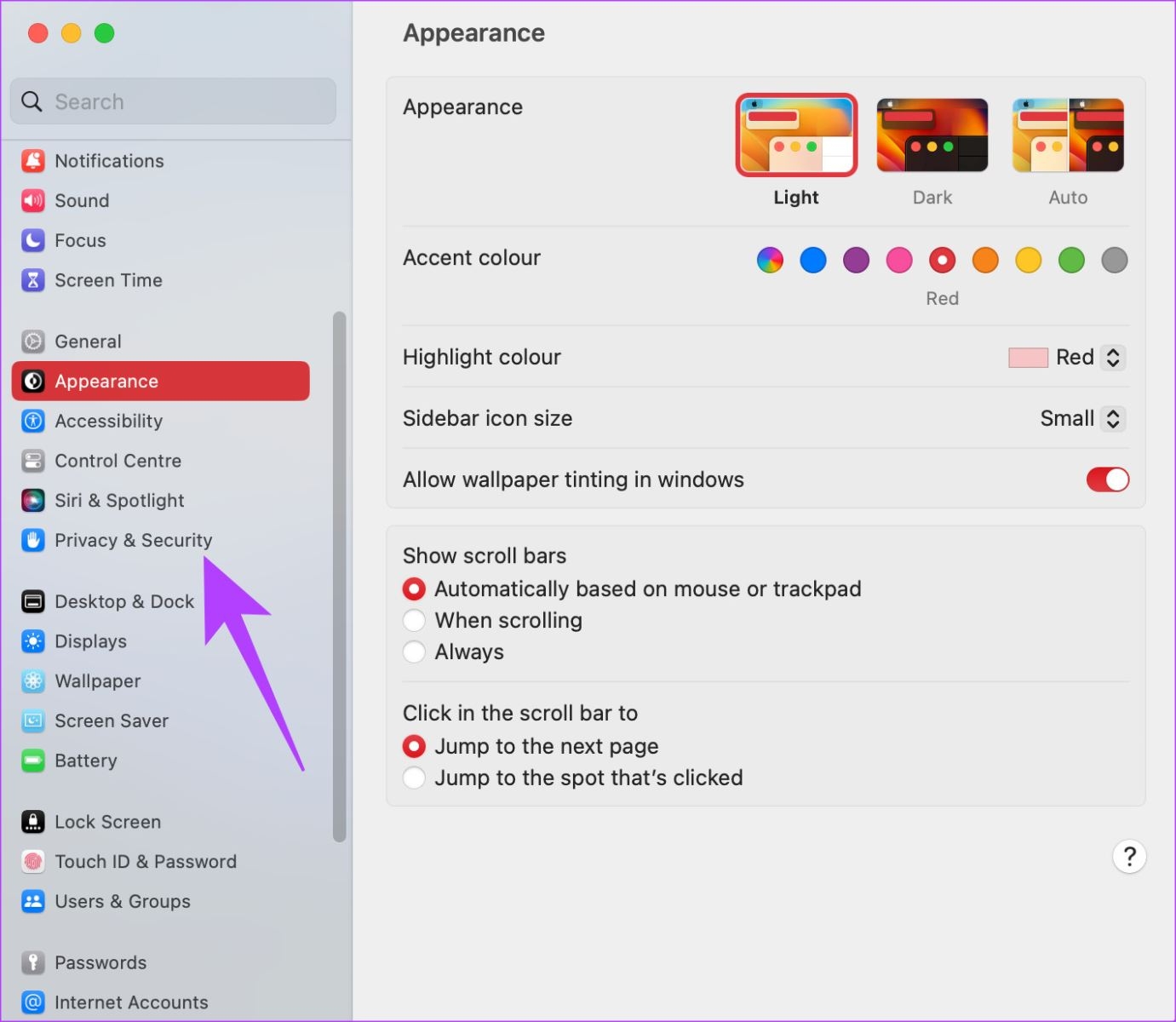Toggle Allow wallpaper tinting in windows
The width and height of the screenshot is (1176, 1022).
tap(1107, 479)
